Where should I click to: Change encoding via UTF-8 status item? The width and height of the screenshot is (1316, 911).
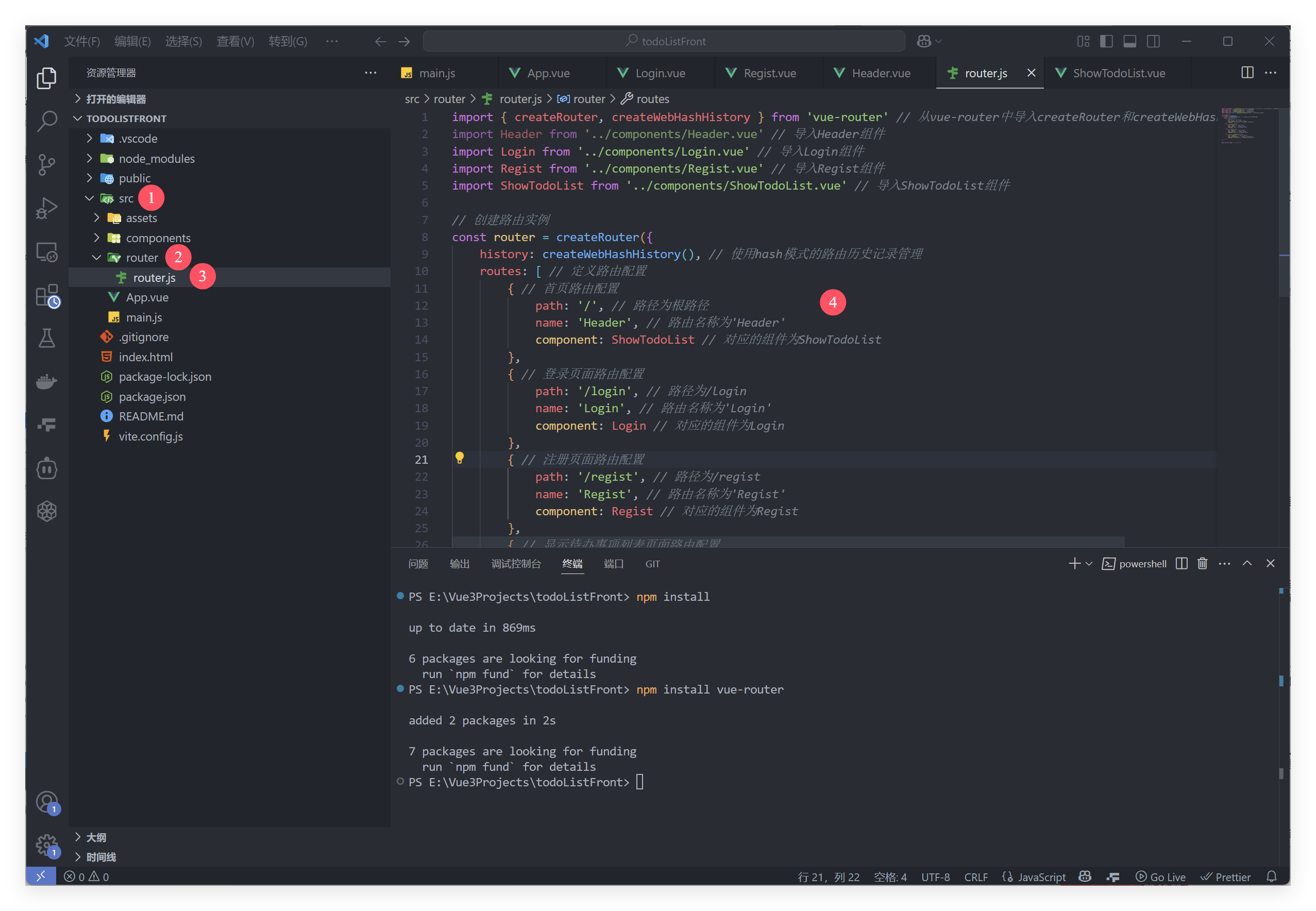tap(935, 877)
